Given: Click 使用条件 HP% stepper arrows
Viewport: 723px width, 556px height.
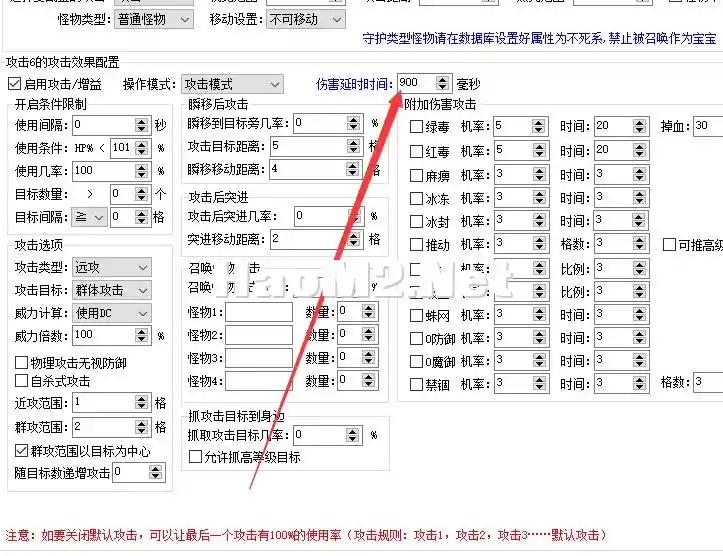Looking at the screenshot, I should pos(142,148).
